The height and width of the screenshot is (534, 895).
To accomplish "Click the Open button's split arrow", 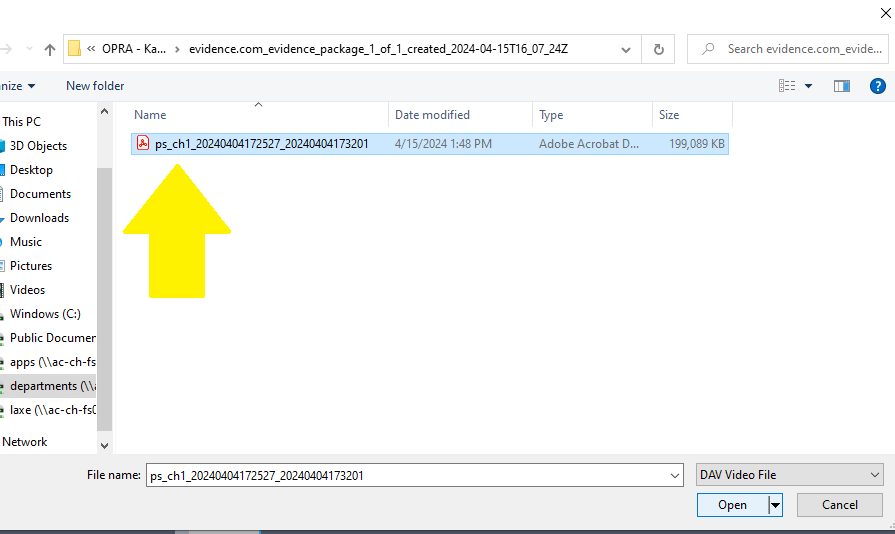I will point(775,505).
